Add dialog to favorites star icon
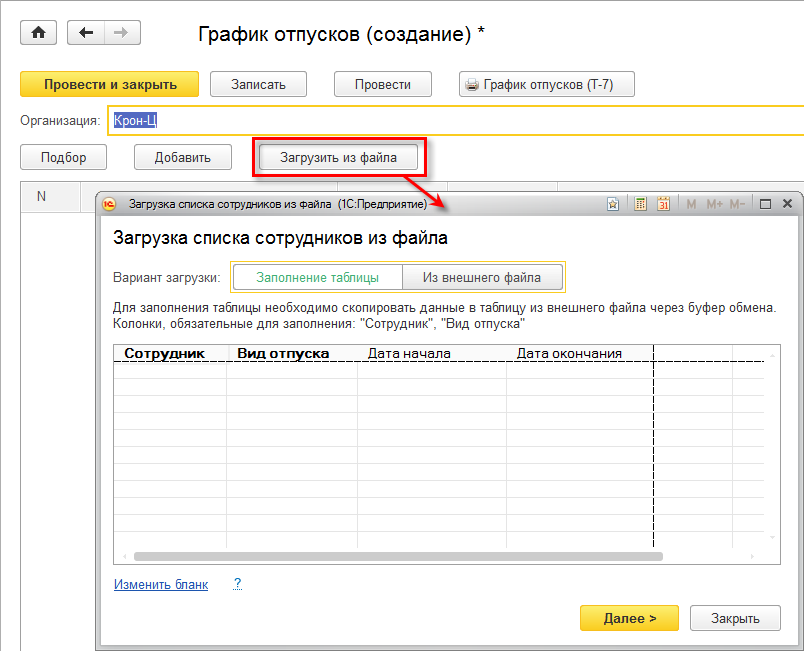The width and height of the screenshot is (804, 651). coord(614,204)
